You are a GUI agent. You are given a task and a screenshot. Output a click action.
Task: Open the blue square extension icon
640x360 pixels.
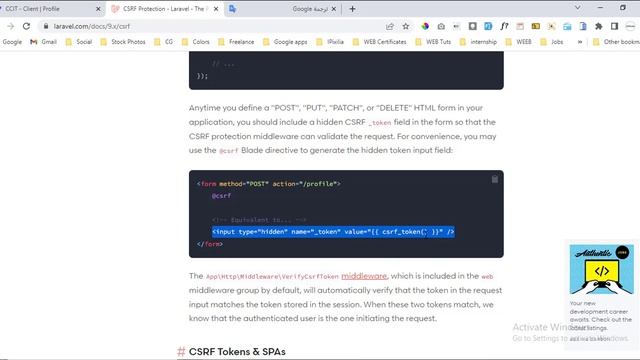[x=488, y=26]
